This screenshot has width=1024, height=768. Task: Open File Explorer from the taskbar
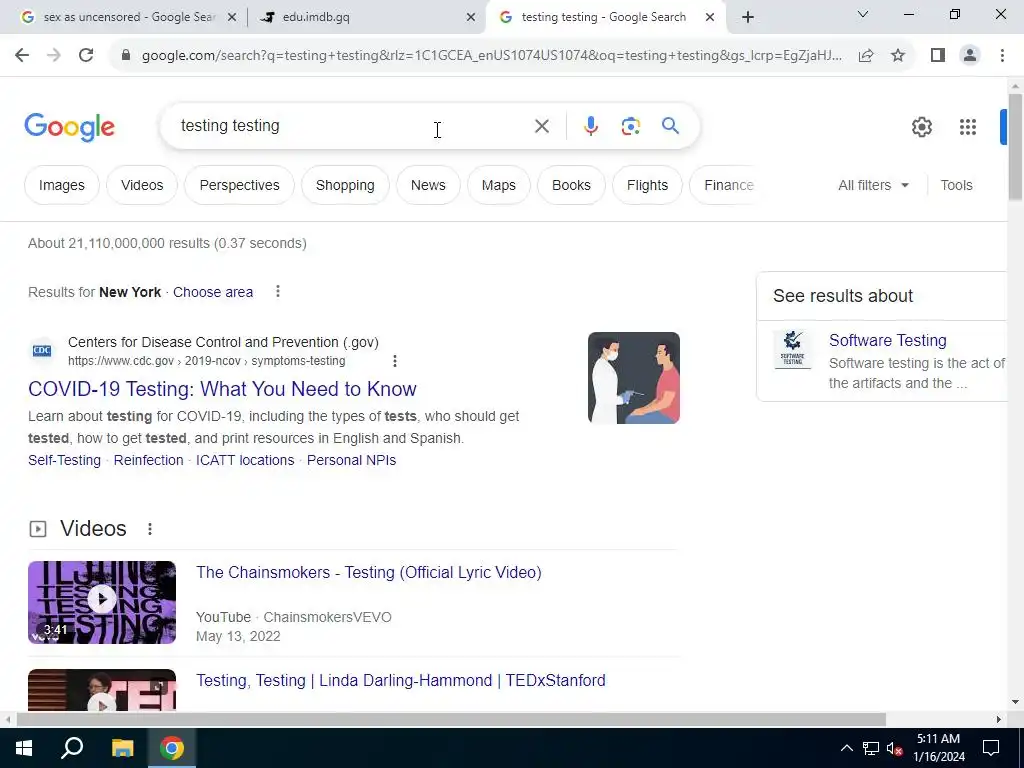click(x=122, y=748)
